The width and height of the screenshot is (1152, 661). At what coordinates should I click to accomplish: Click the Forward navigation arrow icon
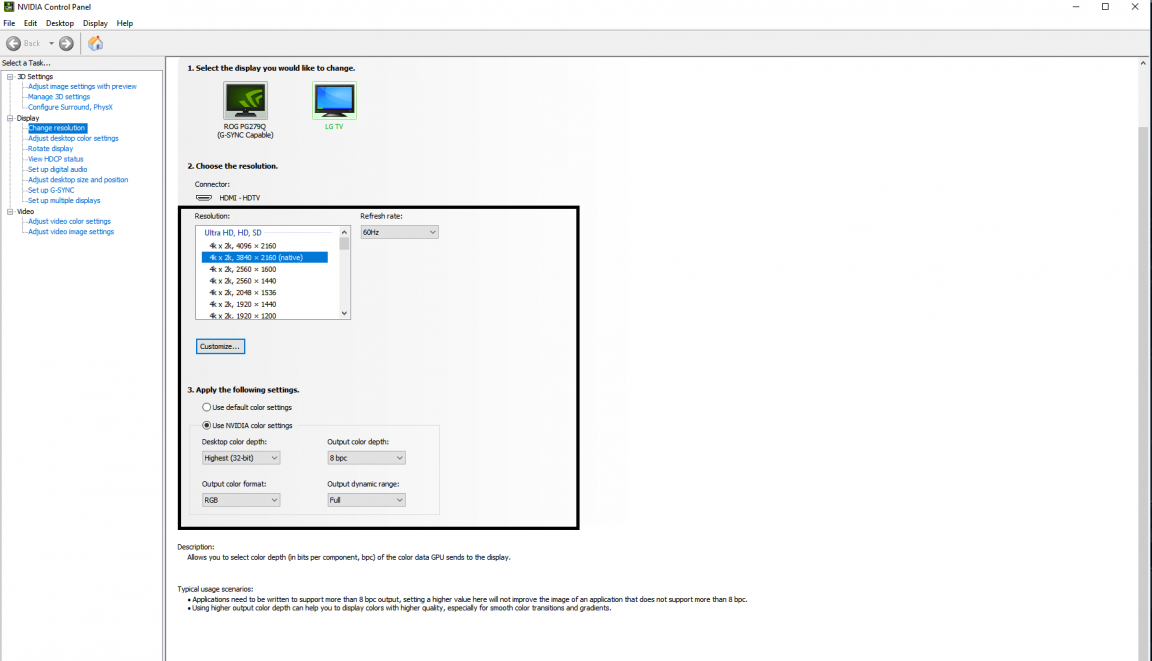(64, 43)
